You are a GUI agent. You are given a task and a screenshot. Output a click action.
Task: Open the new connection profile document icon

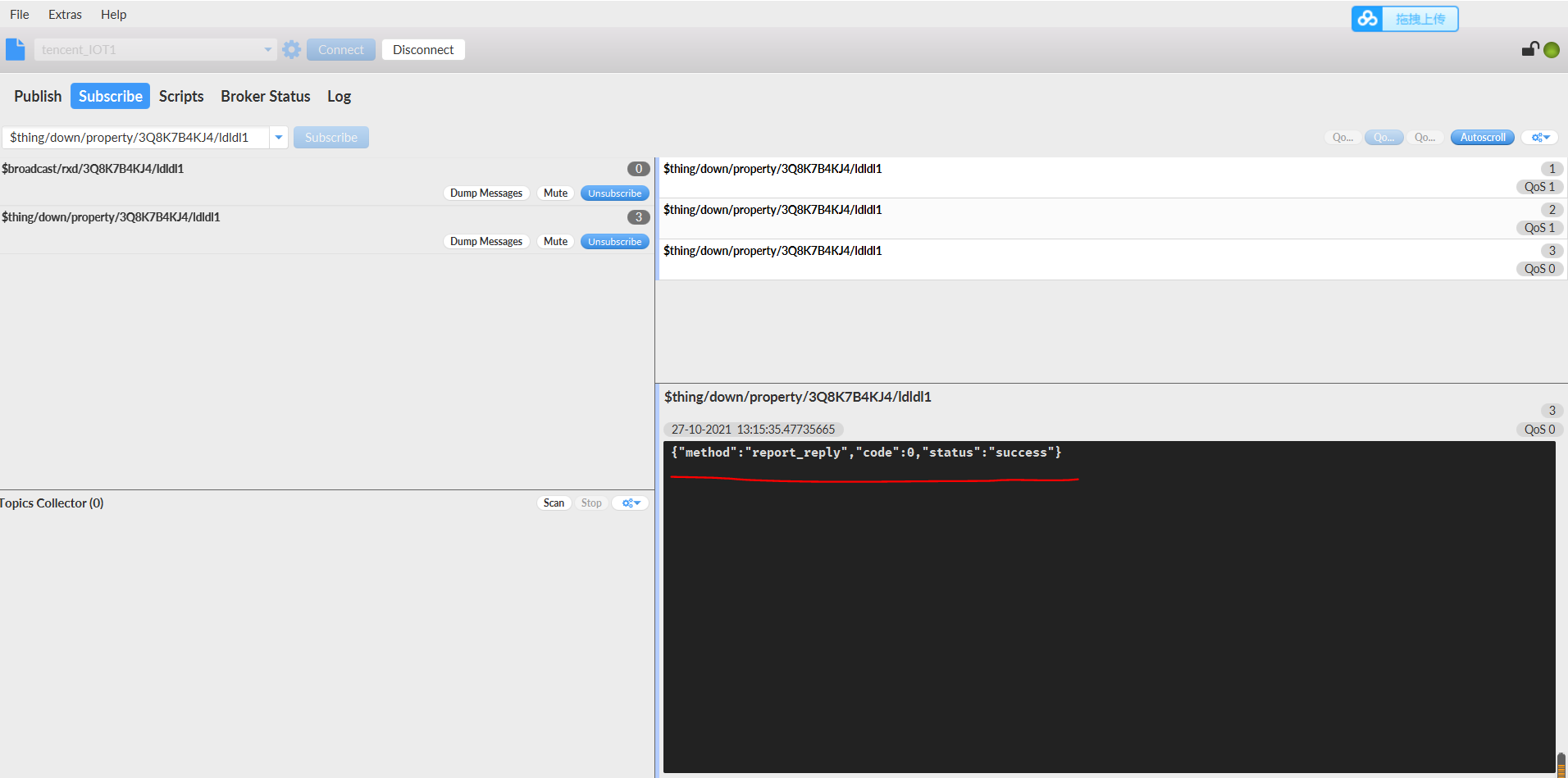16,49
